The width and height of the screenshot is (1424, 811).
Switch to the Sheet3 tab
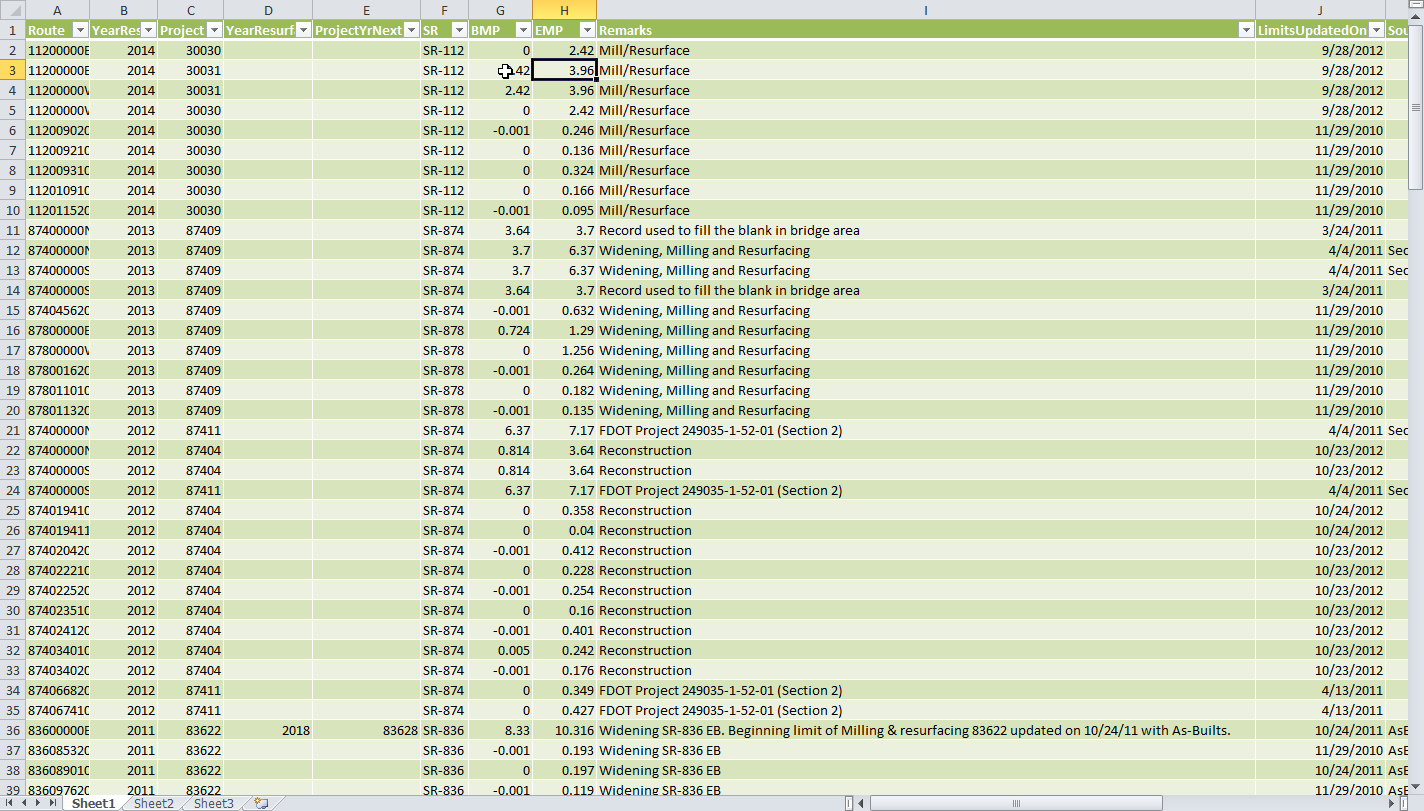pyautogui.click(x=214, y=803)
